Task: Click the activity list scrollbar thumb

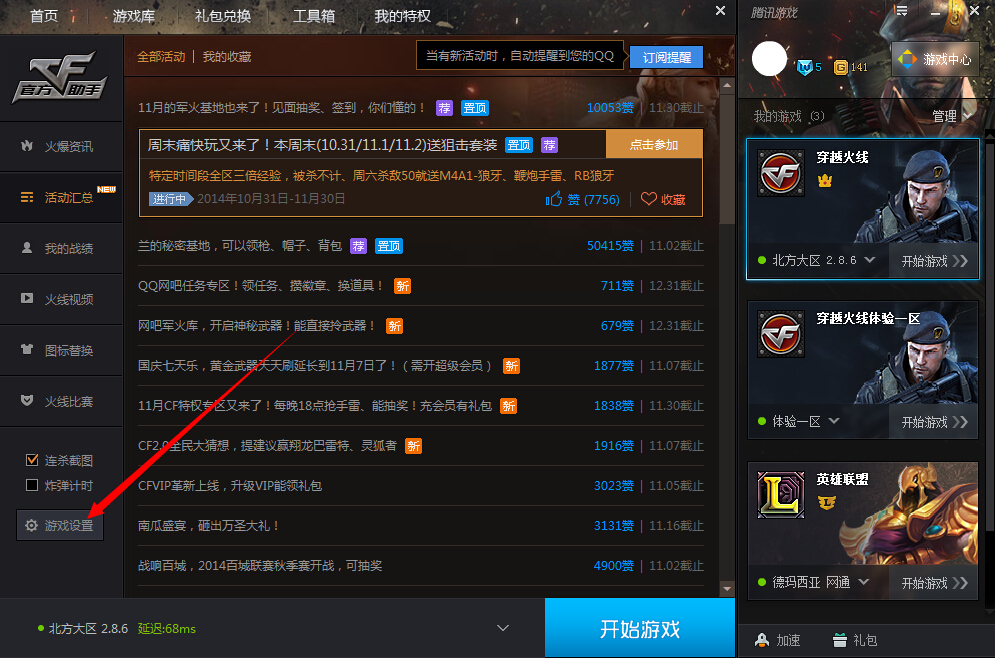Action: pyautogui.click(x=727, y=159)
